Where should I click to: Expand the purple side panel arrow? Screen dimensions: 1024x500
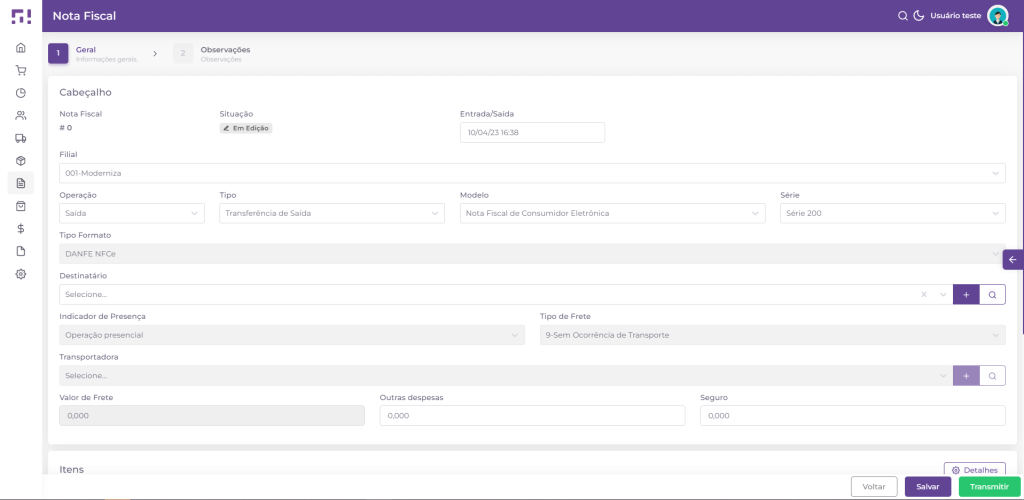pyautogui.click(x=1014, y=260)
